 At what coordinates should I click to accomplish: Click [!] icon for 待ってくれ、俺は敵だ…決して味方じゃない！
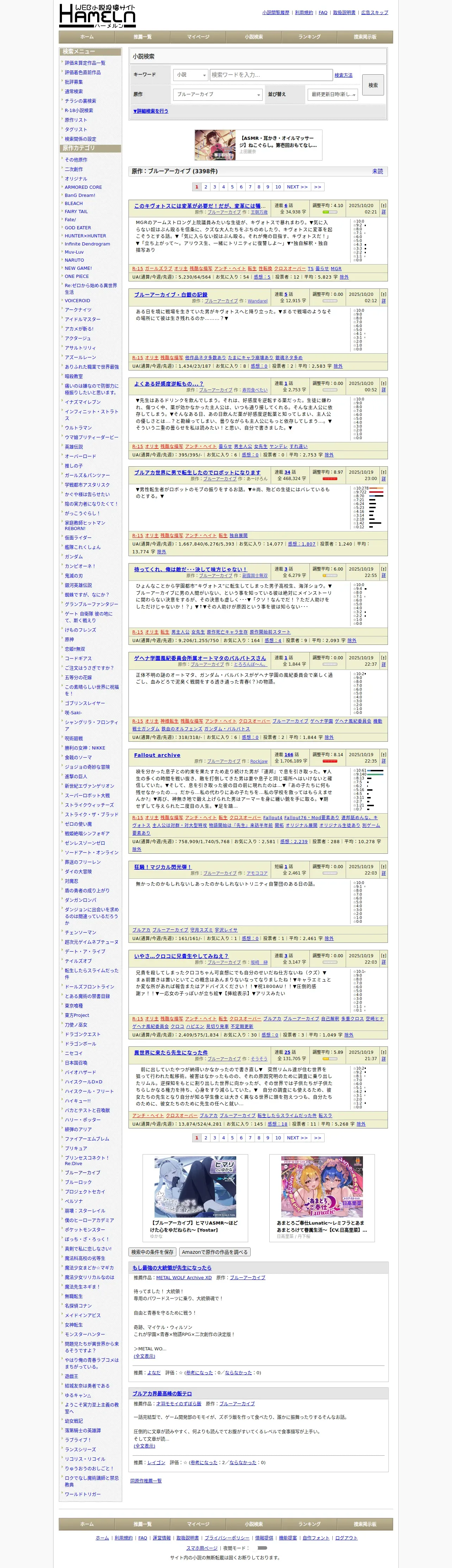click(x=383, y=568)
